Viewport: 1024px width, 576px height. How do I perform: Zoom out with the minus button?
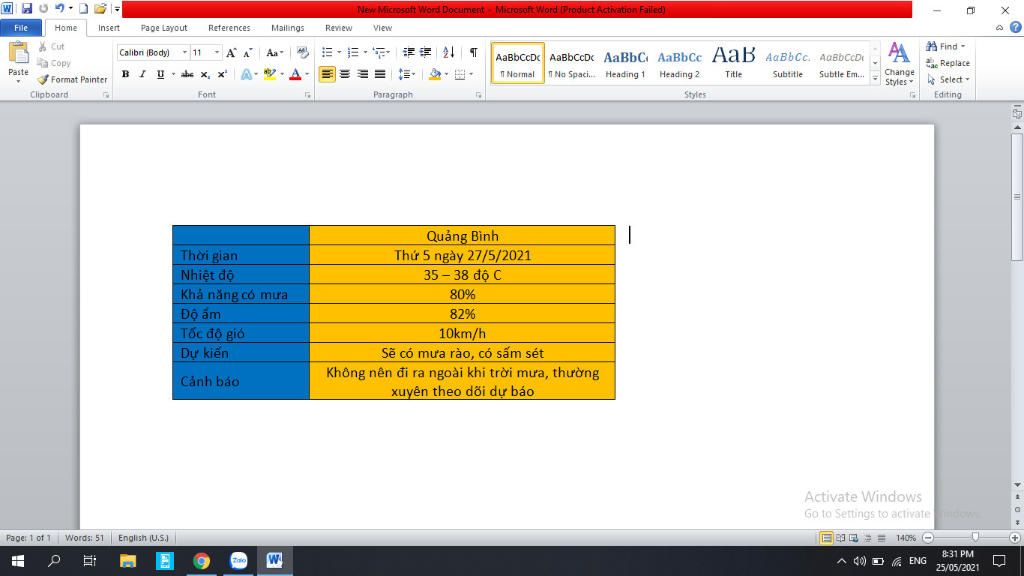click(x=928, y=537)
